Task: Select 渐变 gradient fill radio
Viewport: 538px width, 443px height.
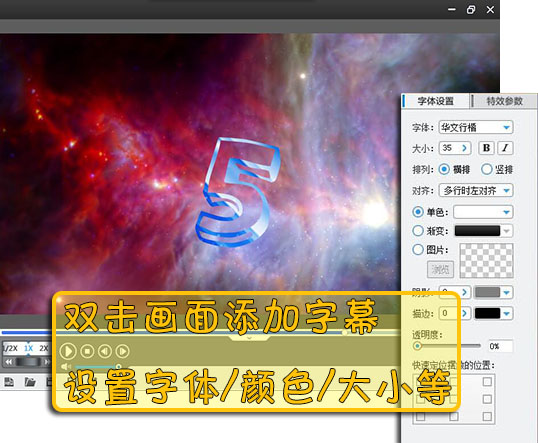Action: coord(418,231)
